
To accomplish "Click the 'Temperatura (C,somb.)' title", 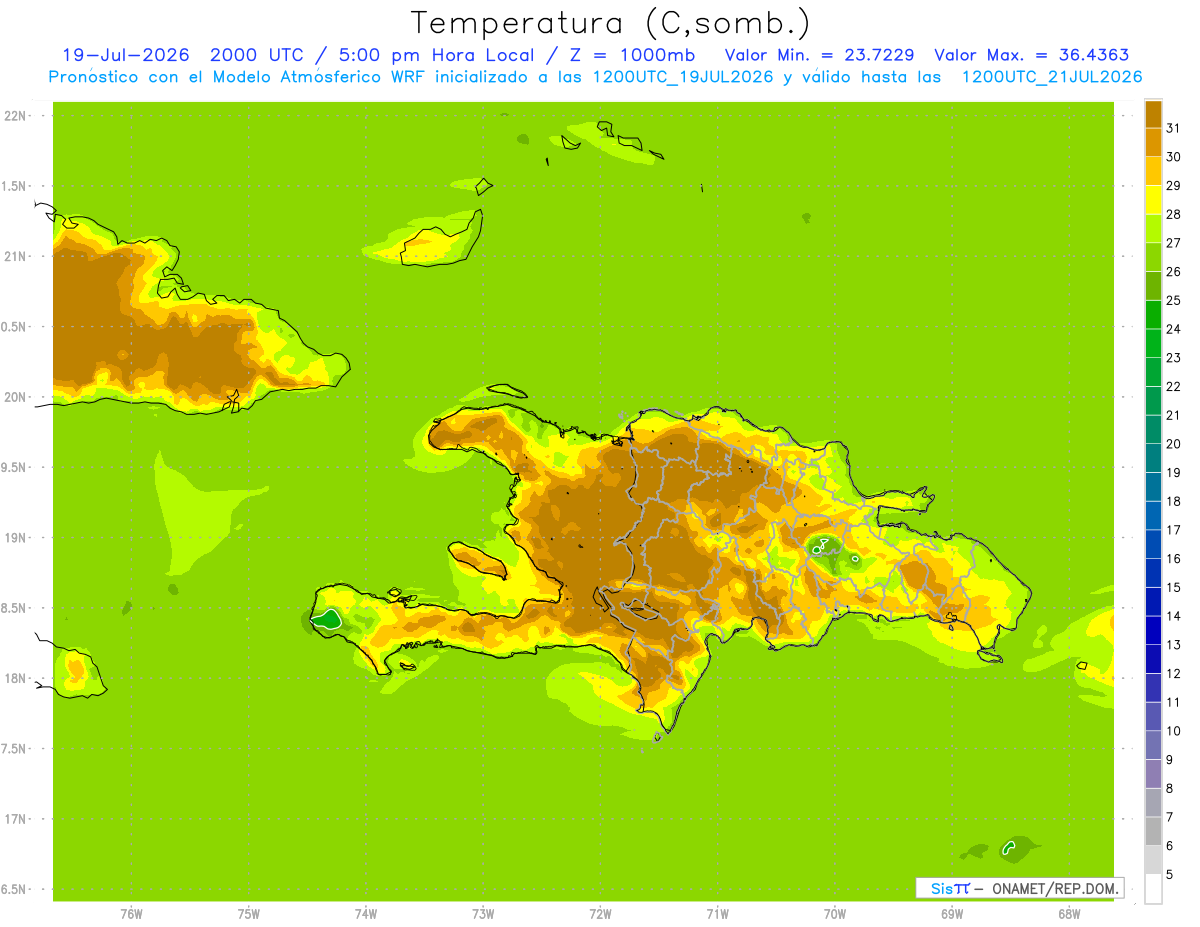I will [611, 23].
